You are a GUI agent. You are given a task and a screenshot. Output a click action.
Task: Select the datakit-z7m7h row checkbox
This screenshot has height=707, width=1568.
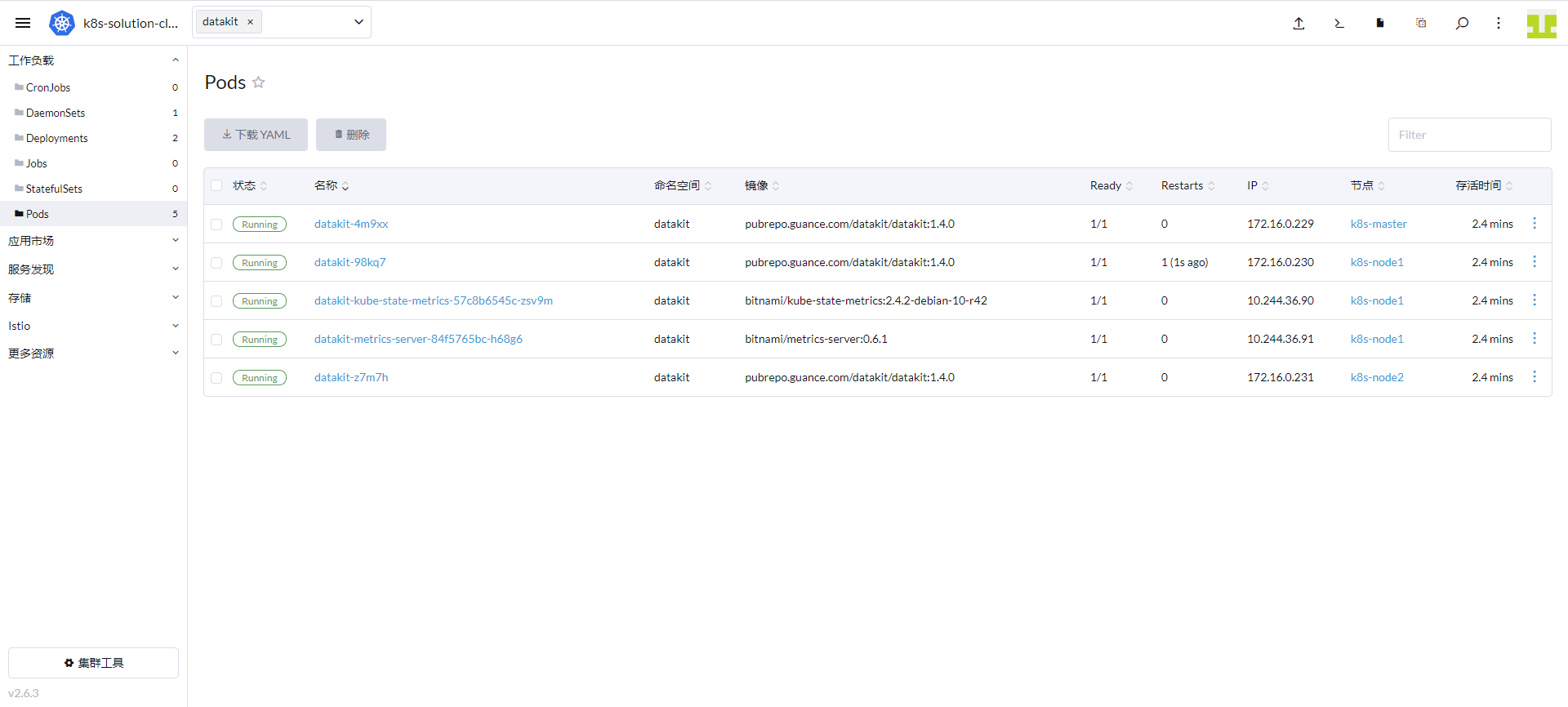(x=216, y=378)
